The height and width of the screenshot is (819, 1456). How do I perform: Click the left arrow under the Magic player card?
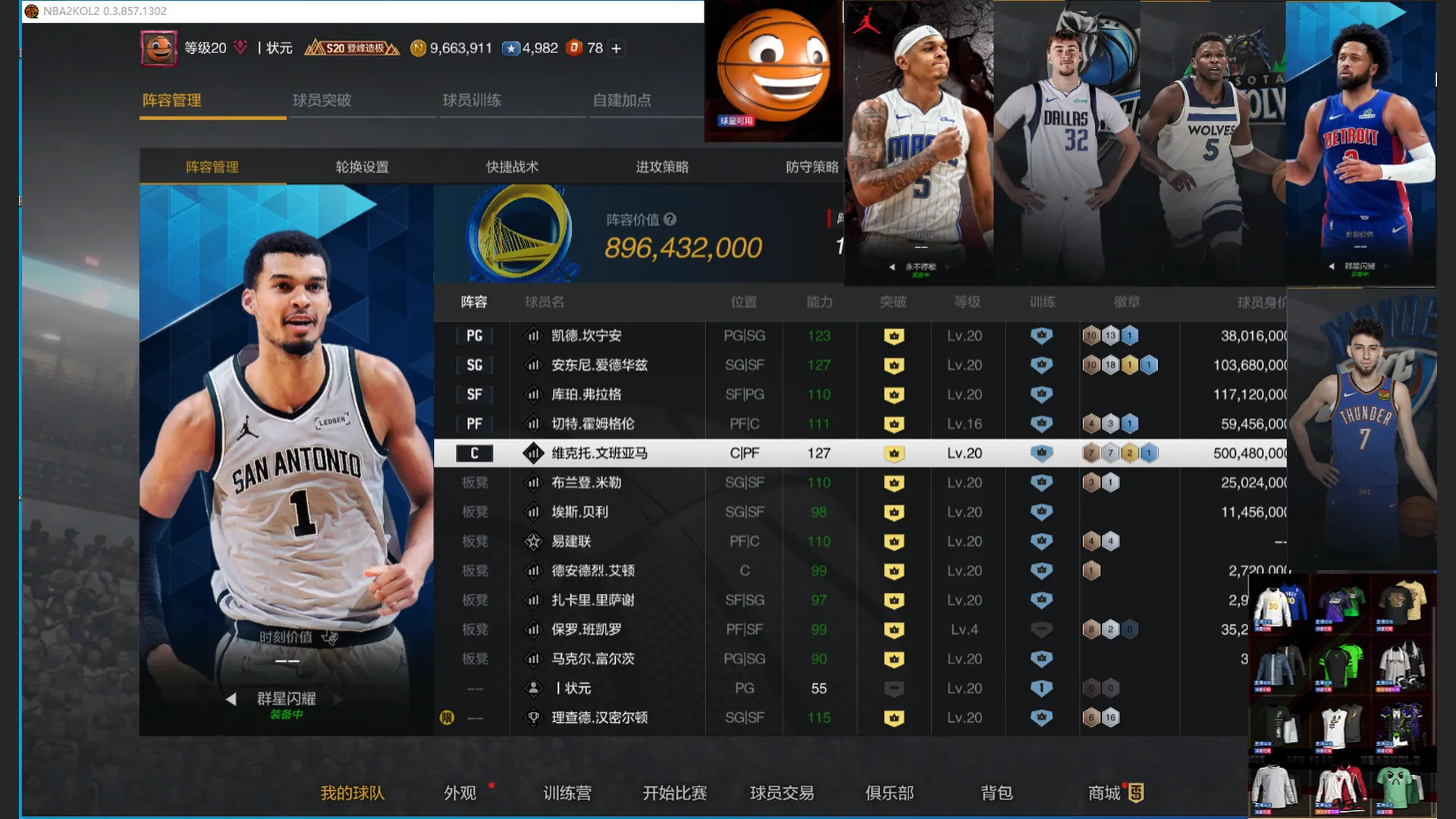tap(892, 267)
